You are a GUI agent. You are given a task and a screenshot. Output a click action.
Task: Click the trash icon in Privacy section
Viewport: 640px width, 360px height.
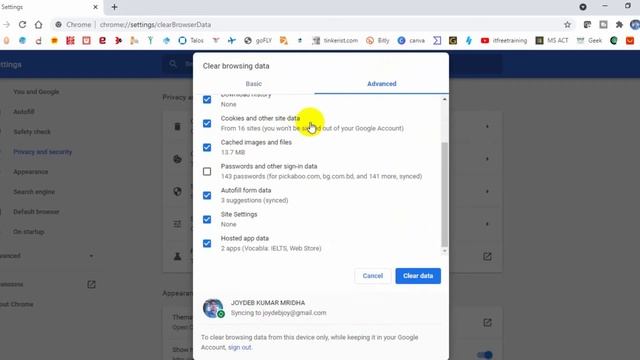pos(178,127)
